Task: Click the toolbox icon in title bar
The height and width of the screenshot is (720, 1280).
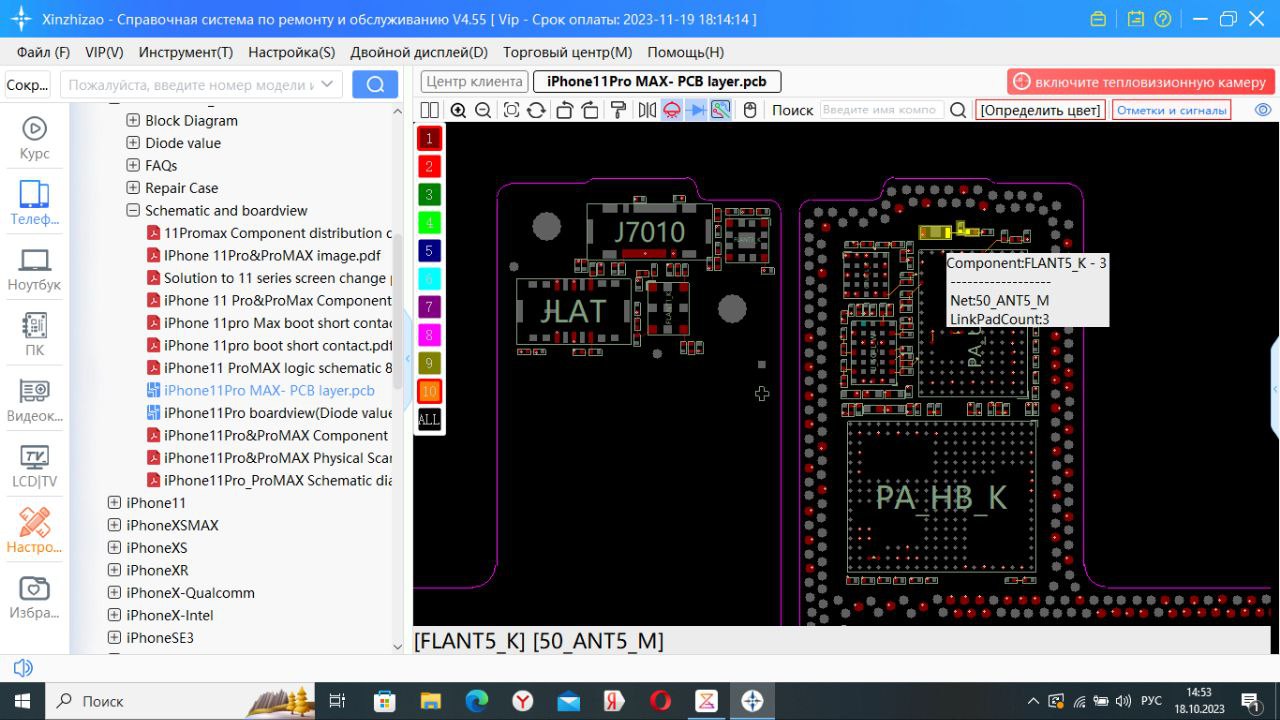Action: click(1098, 19)
